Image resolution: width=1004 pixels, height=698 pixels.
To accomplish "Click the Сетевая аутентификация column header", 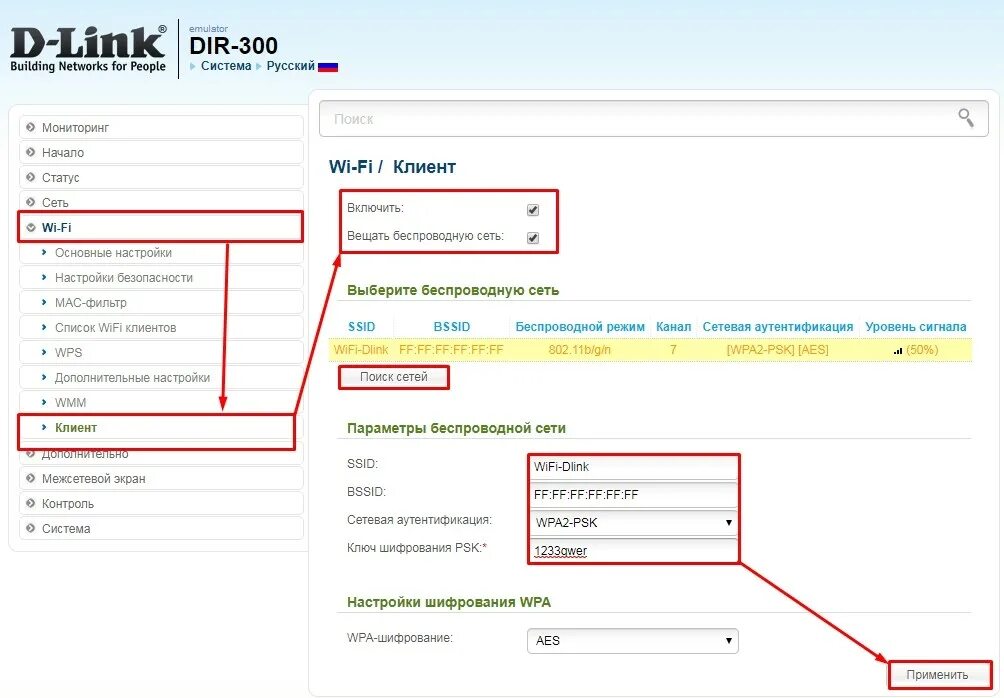I will pyautogui.click(x=778, y=327).
